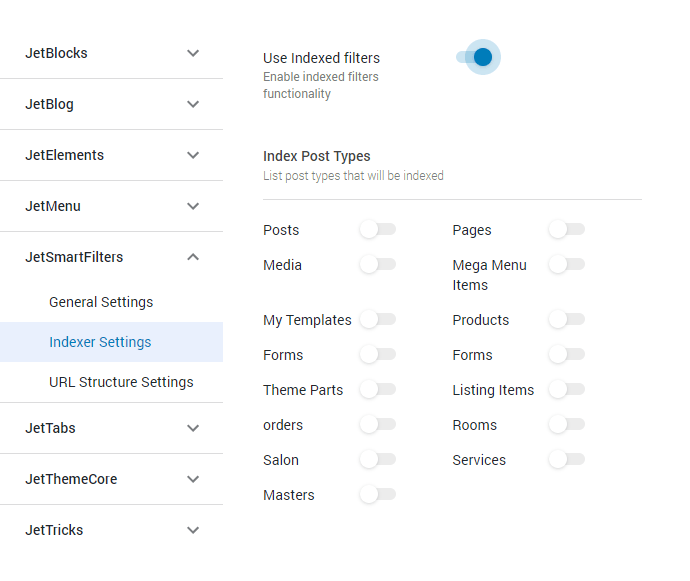
Task: Click the Posts label text
Action: tap(281, 230)
